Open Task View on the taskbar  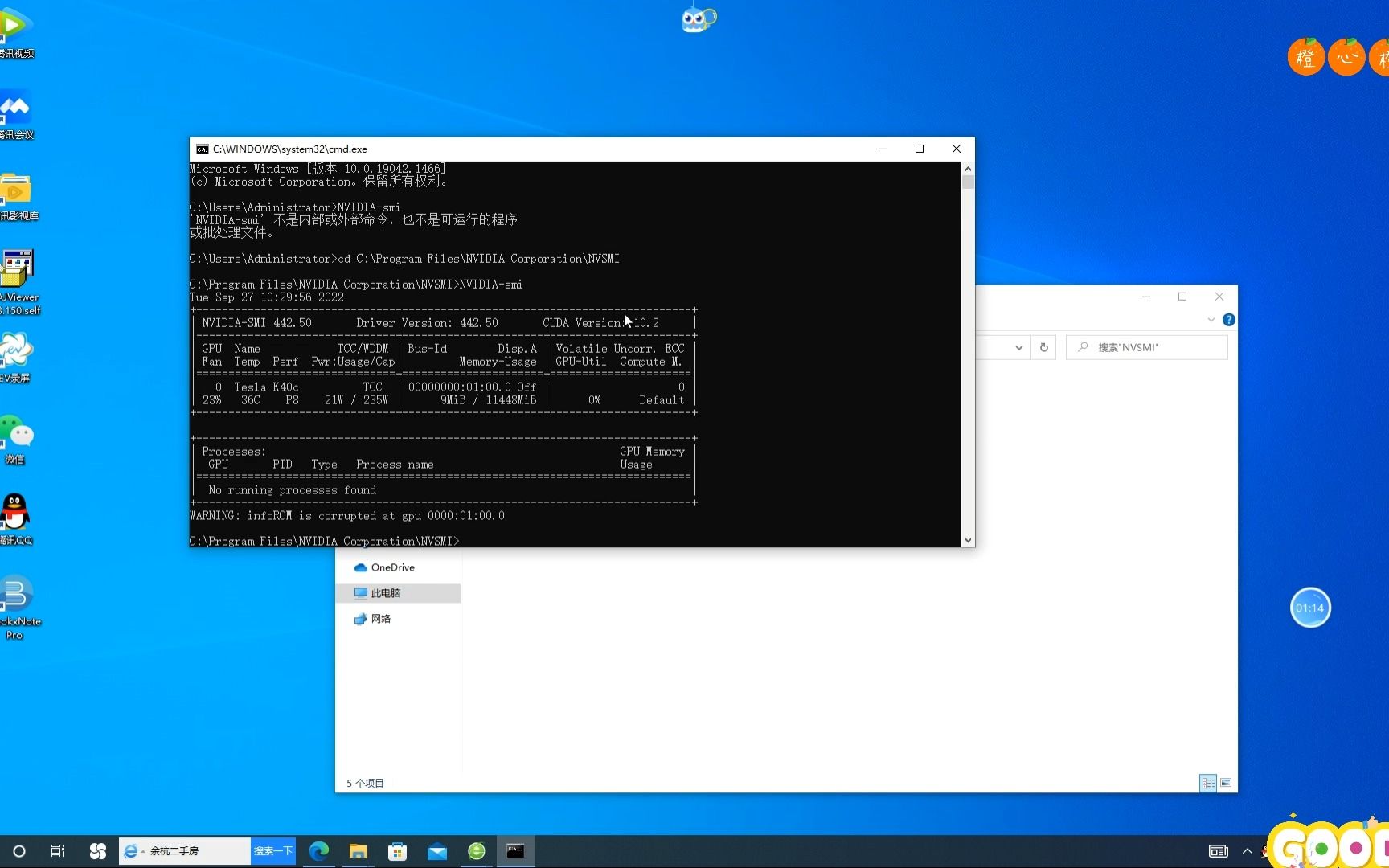(x=58, y=851)
